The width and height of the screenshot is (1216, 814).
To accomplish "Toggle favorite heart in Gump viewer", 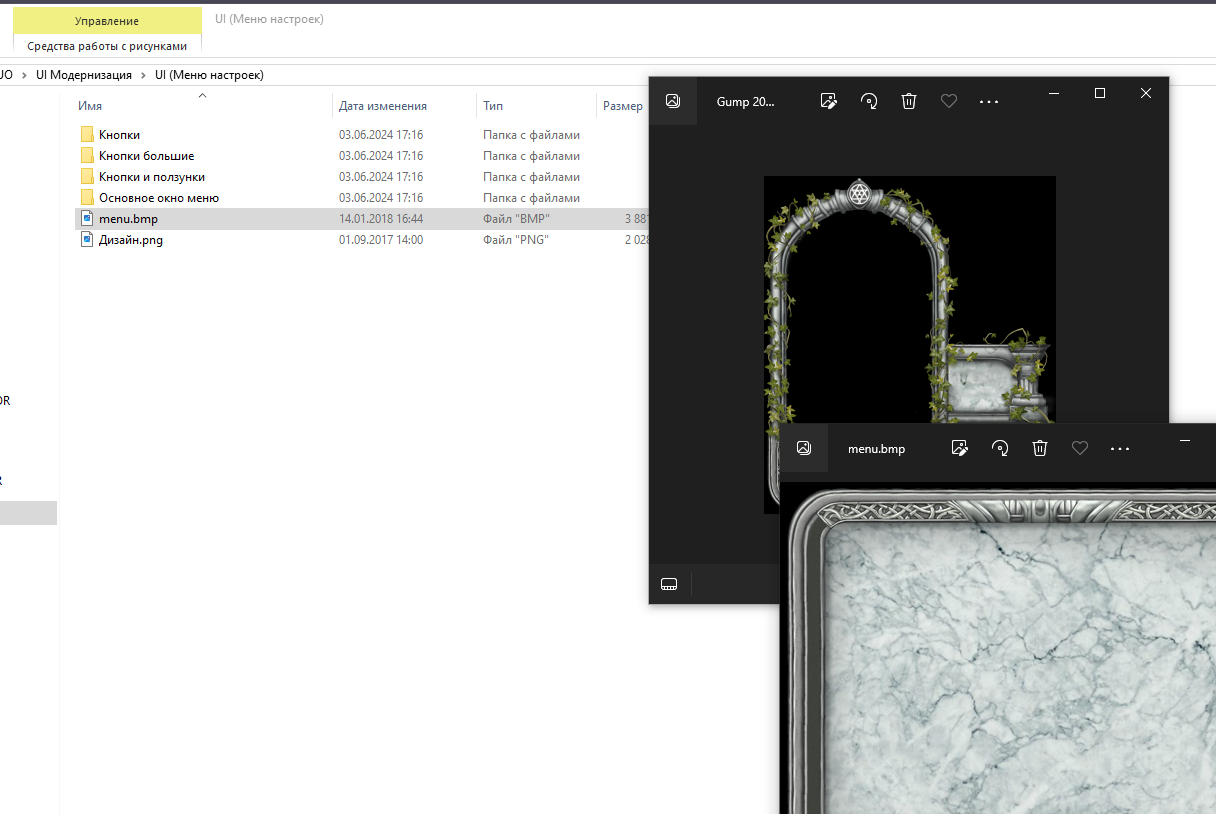I will [x=949, y=101].
